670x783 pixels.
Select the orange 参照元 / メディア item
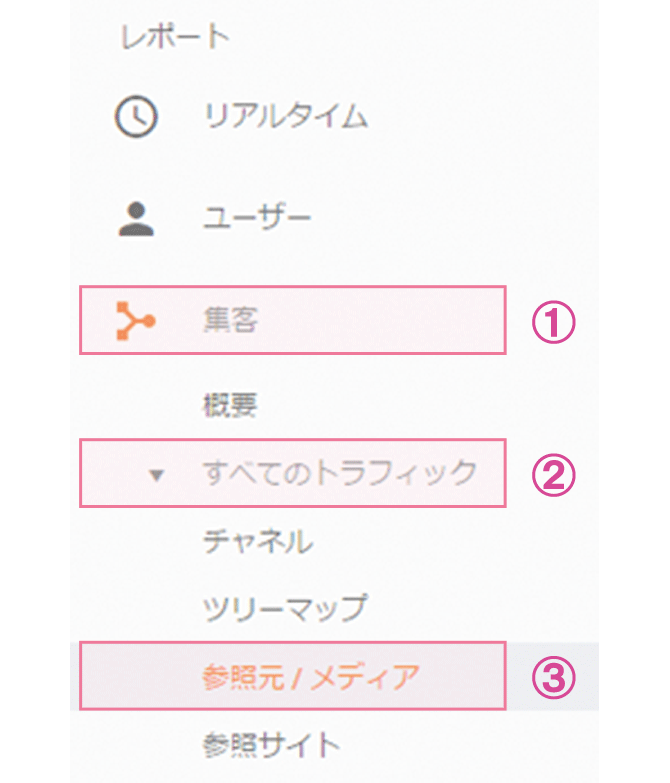click(310, 677)
